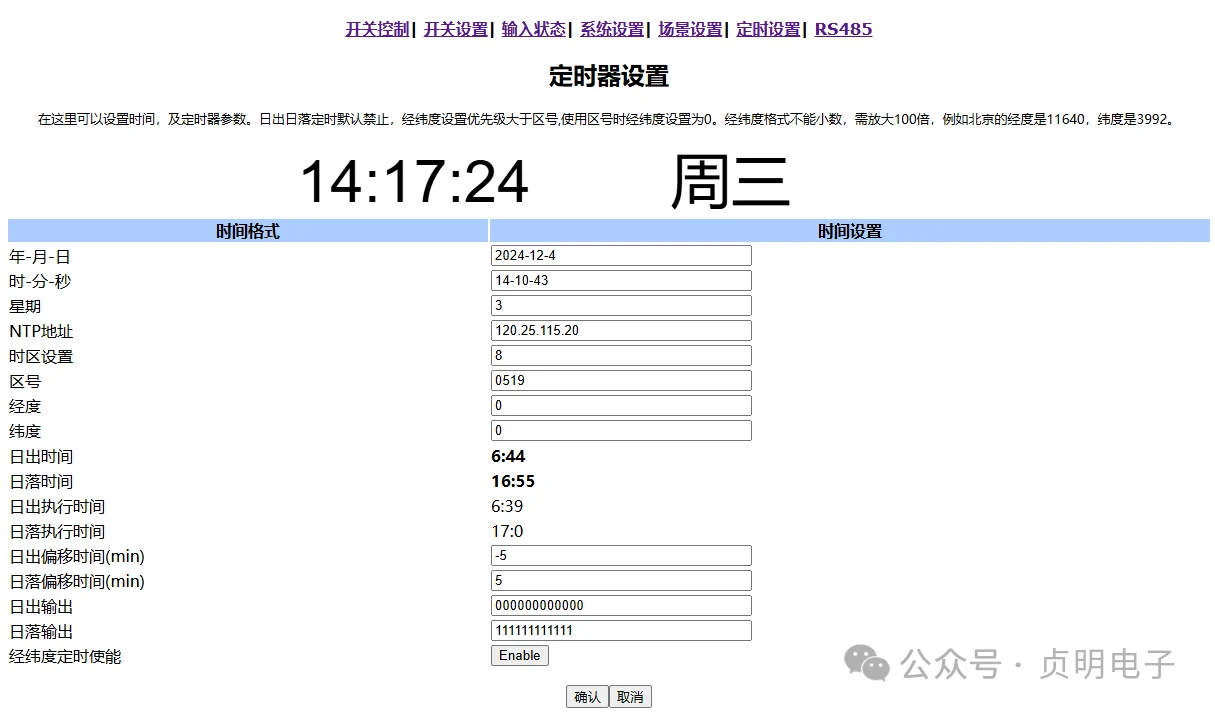Click the 日出执行时间 row label
This screenshot has height=713, width=1215.
click(57, 506)
